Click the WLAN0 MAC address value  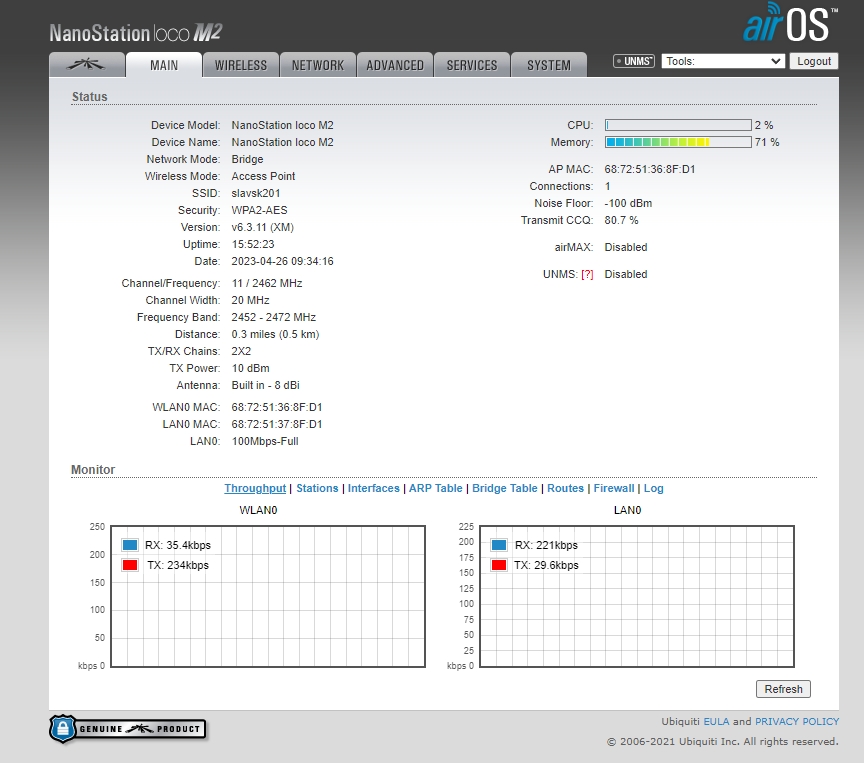[x=277, y=407]
